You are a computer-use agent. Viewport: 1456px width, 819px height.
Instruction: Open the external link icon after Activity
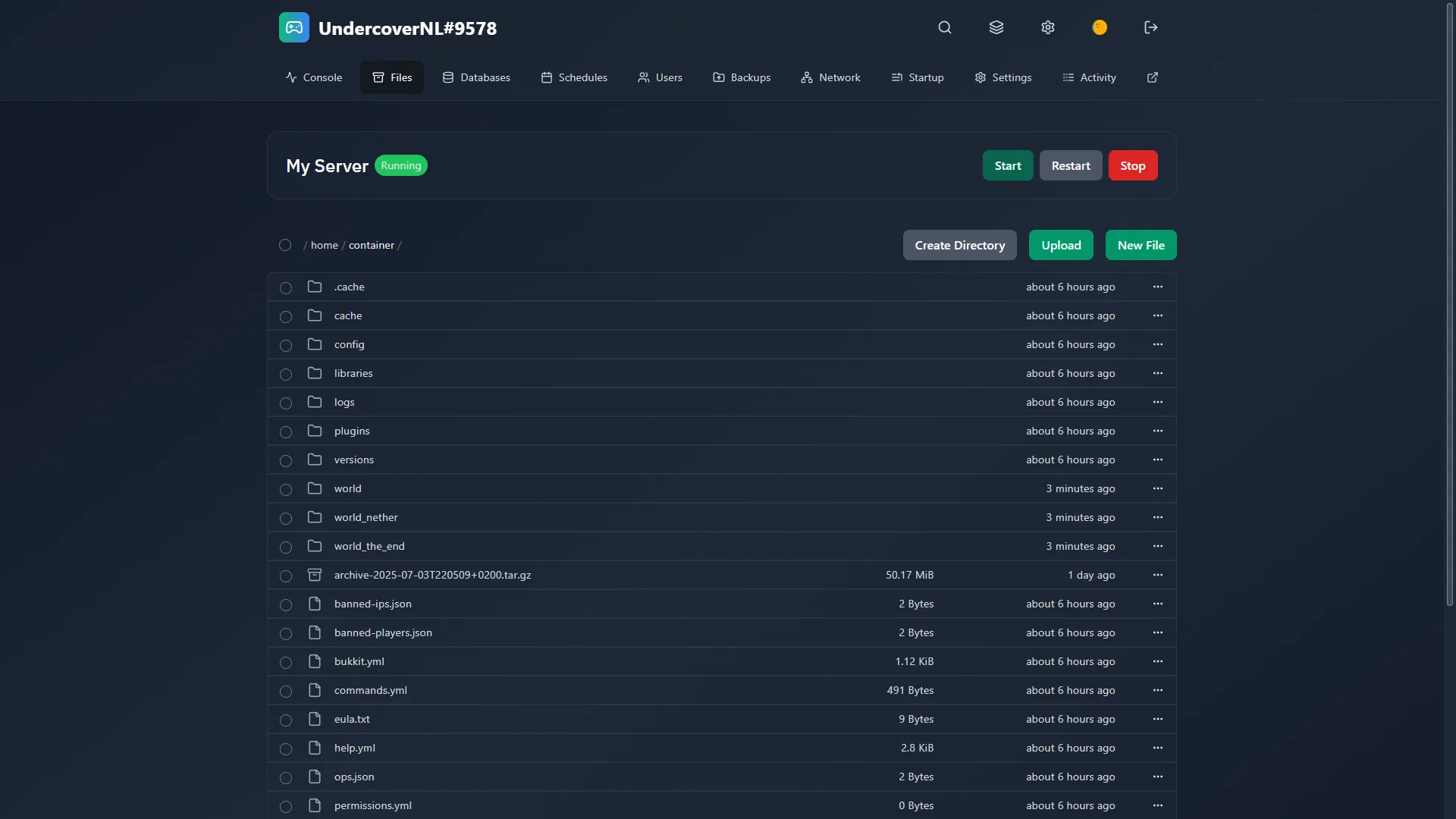coord(1153,77)
